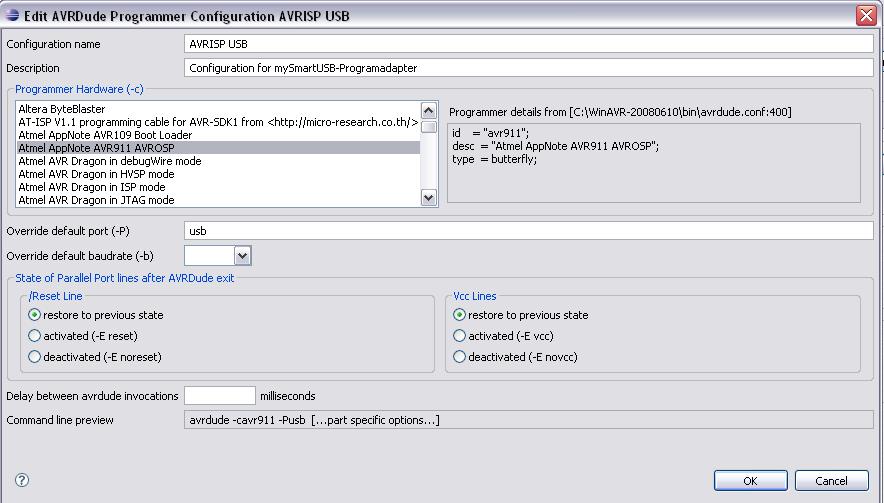This screenshot has width=884, height=503.
Task: Click the Eclipse icon in the title bar
Action: [11, 15]
